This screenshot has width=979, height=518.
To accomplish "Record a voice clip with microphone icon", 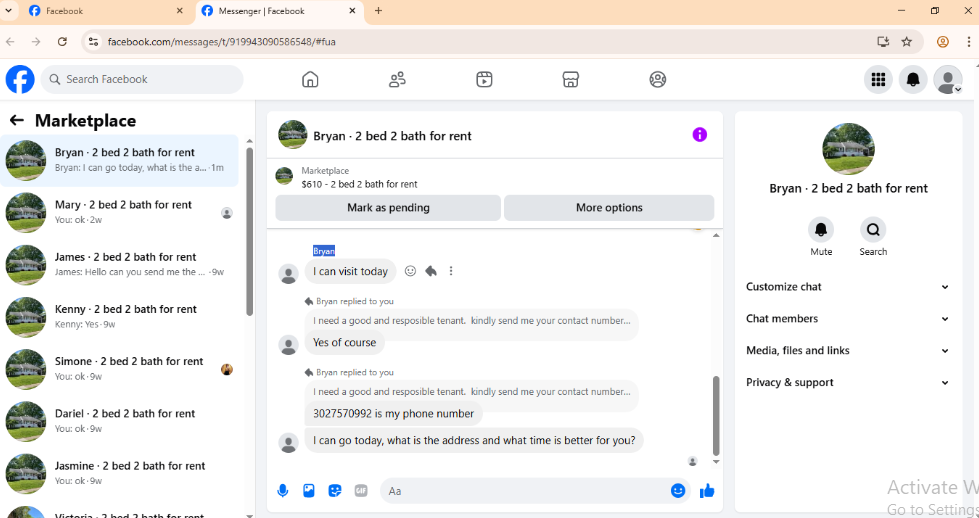I will point(283,491).
